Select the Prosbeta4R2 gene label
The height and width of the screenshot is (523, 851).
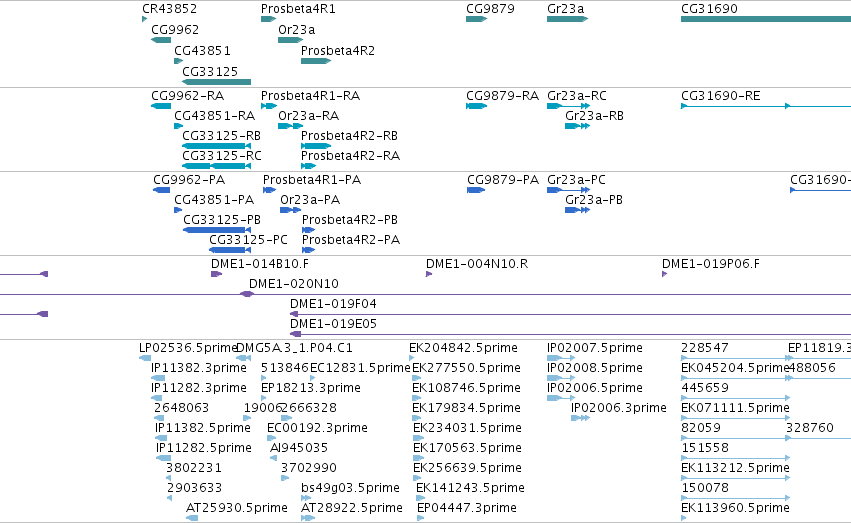click(x=338, y=50)
